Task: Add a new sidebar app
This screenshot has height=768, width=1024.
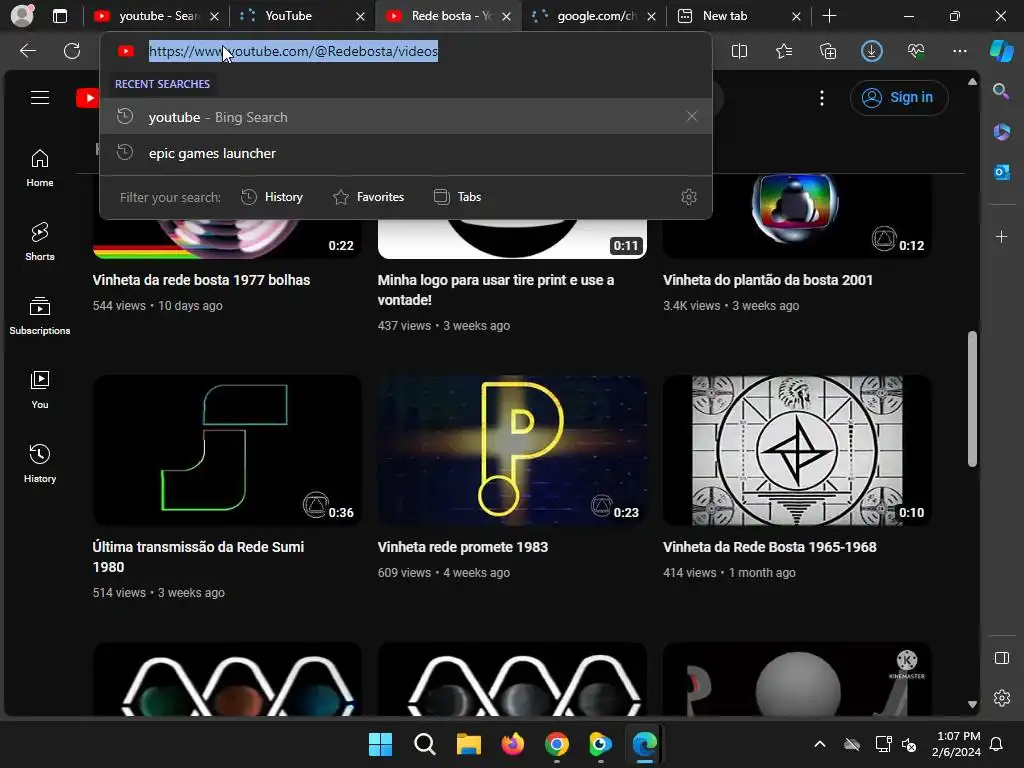Action: click(1001, 236)
